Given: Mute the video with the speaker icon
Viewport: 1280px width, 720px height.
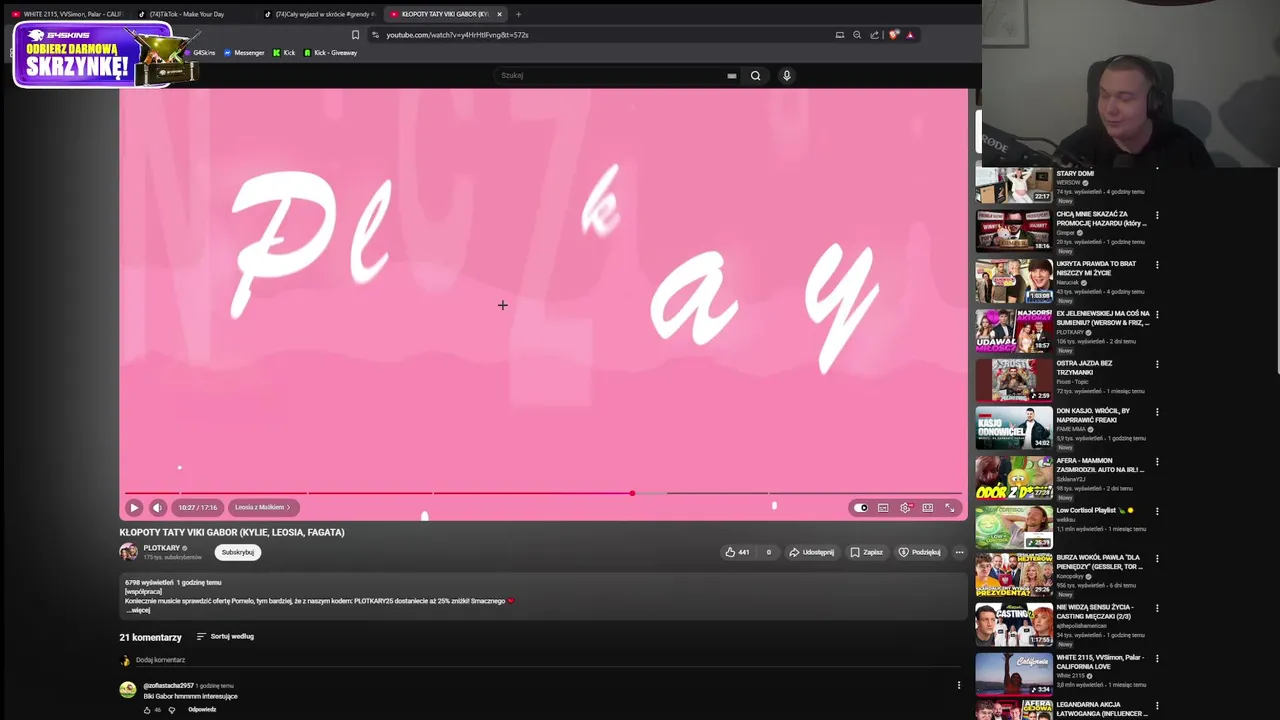Looking at the screenshot, I should click(x=157, y=508).
